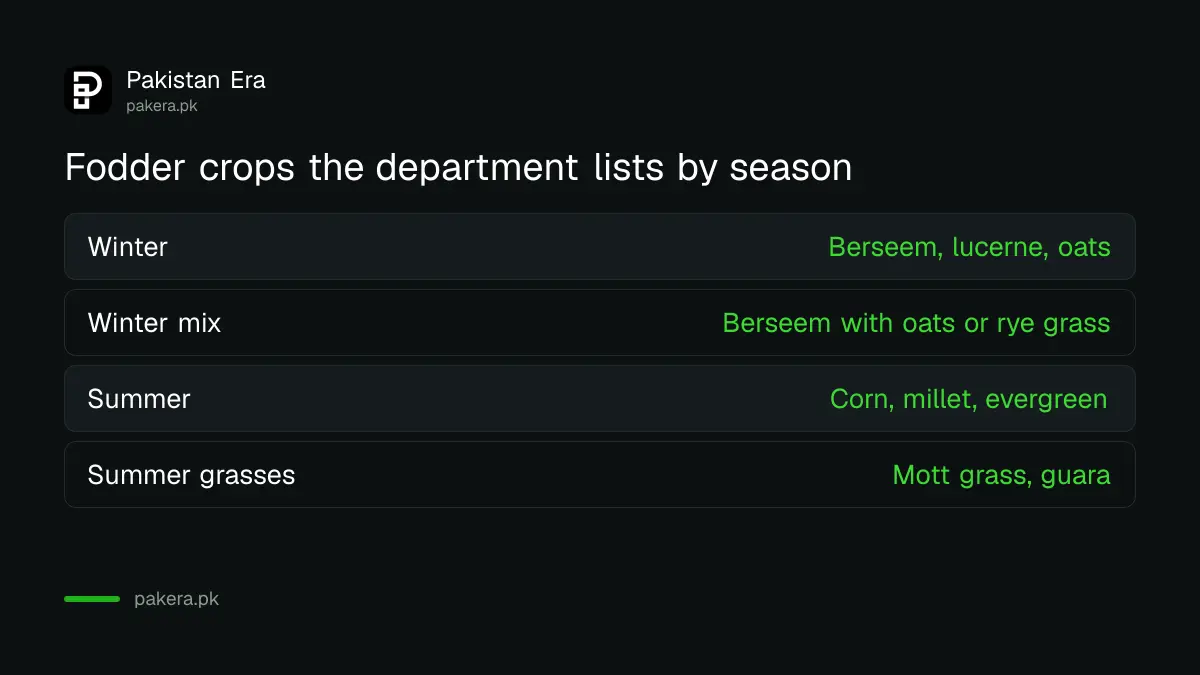The image size is (1200, 675).
Task: Click the Berseem, lucerne, oats value
Action: pyautogui.click(x=969, y=247)
